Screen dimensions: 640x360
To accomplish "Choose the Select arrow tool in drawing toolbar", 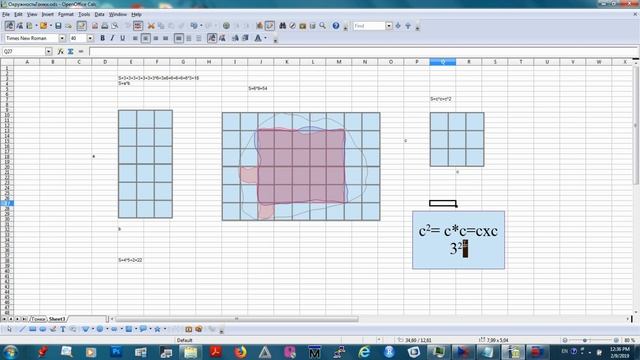I will click(9, 329).
